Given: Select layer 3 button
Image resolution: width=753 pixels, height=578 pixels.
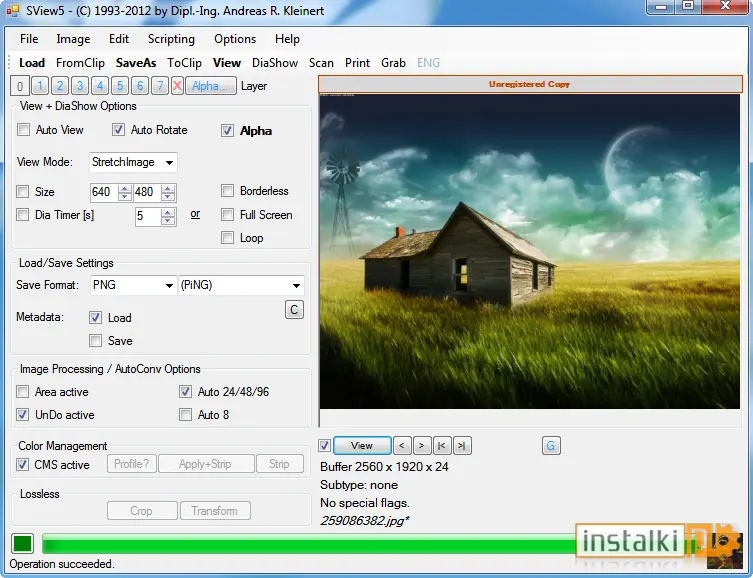Looking at the screenshot, I should 80,86.
